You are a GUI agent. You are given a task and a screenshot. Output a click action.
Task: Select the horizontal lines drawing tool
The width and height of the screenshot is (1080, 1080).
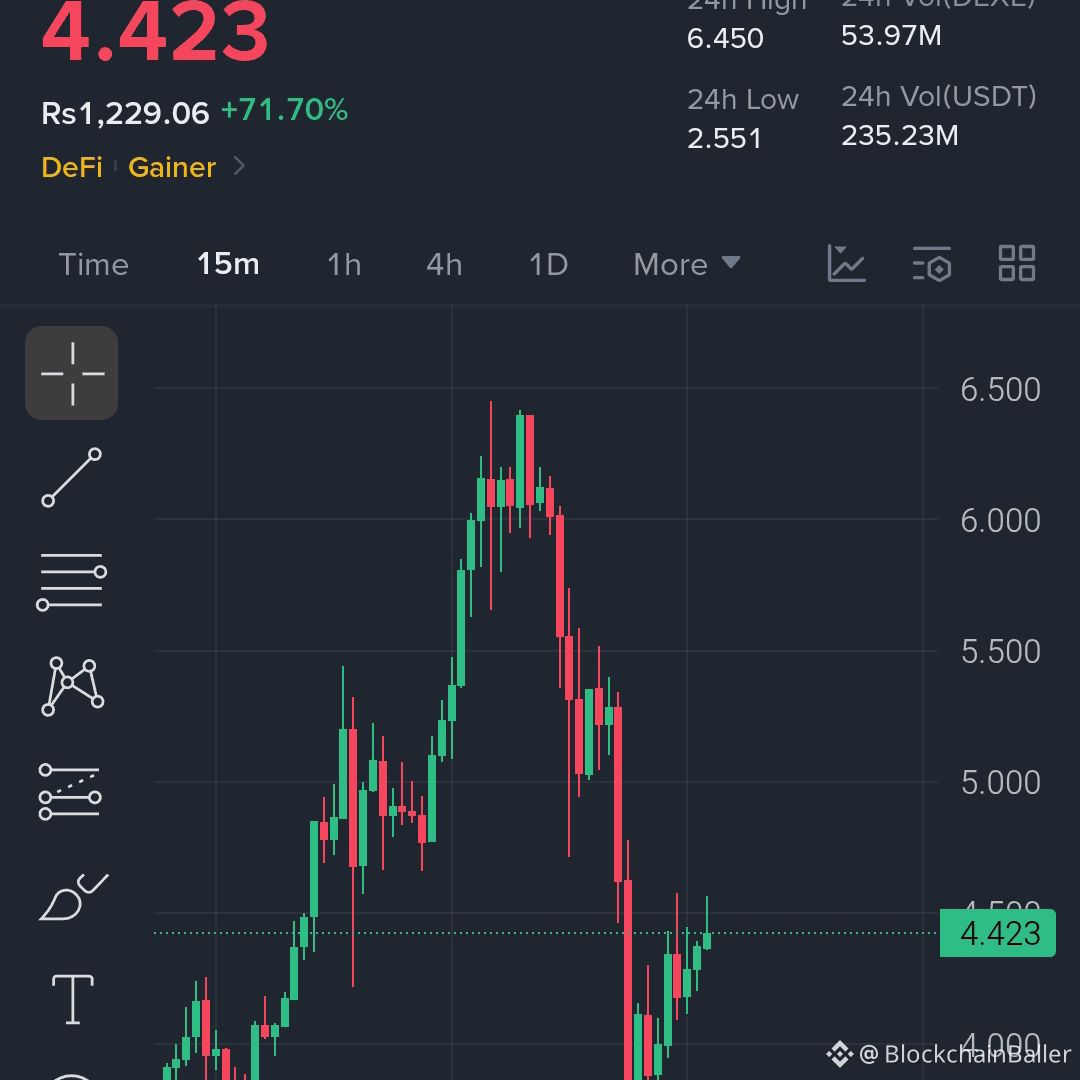coord(72,581)
